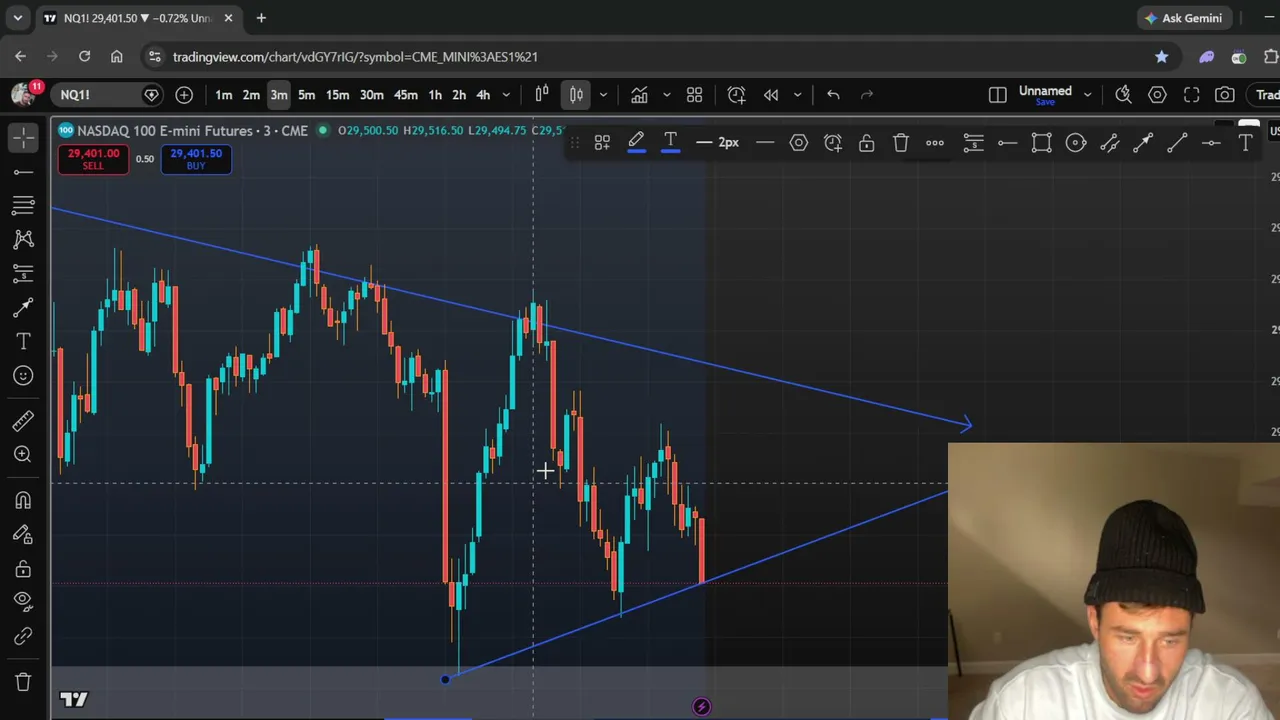Expand the indicators favorites dropdown
The height and width of the screenshot is (720, 1280).
[666, 95]
